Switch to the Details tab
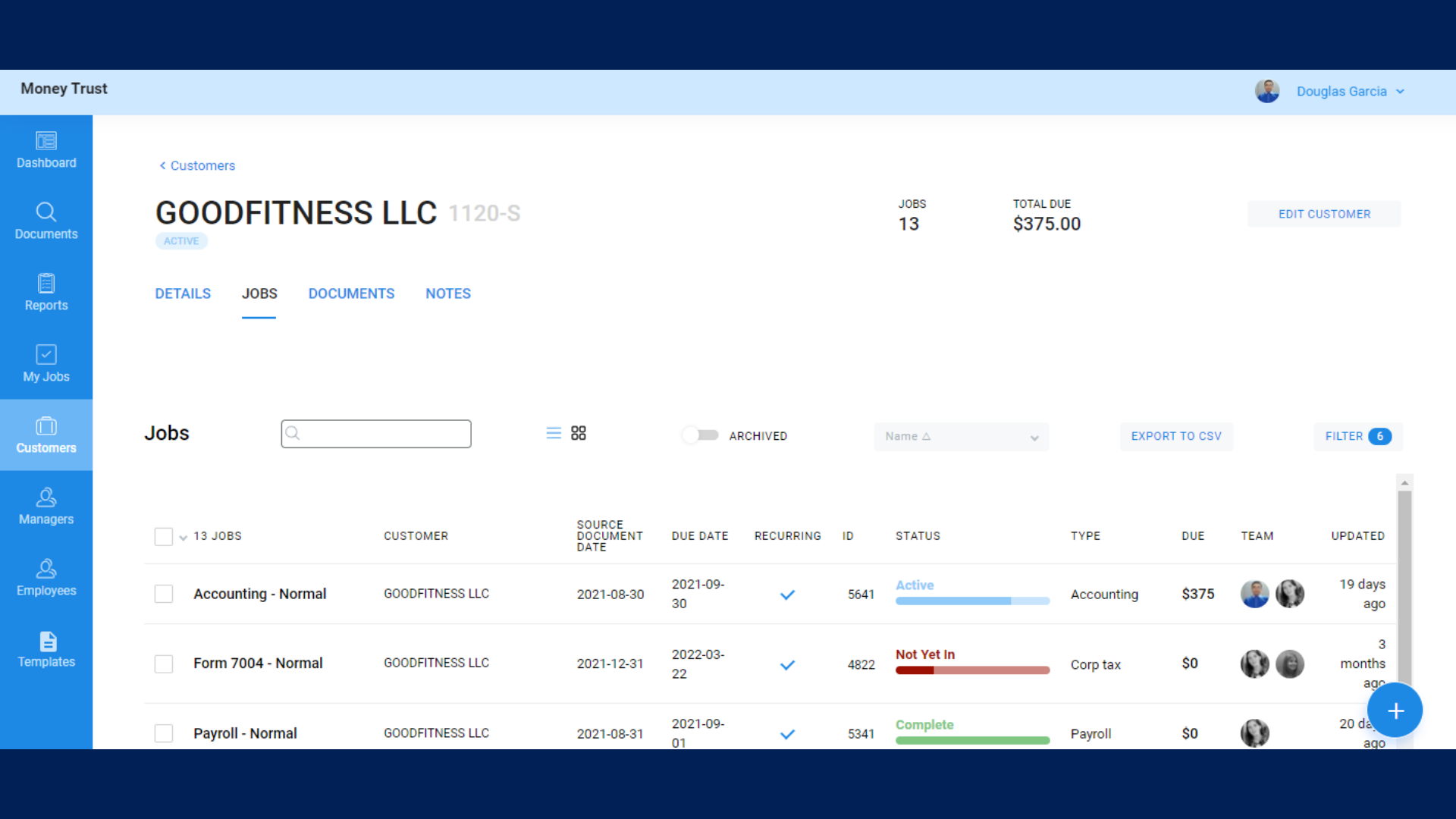The height and width of the screenshot is (819, 1456). (x=183, y=293)
